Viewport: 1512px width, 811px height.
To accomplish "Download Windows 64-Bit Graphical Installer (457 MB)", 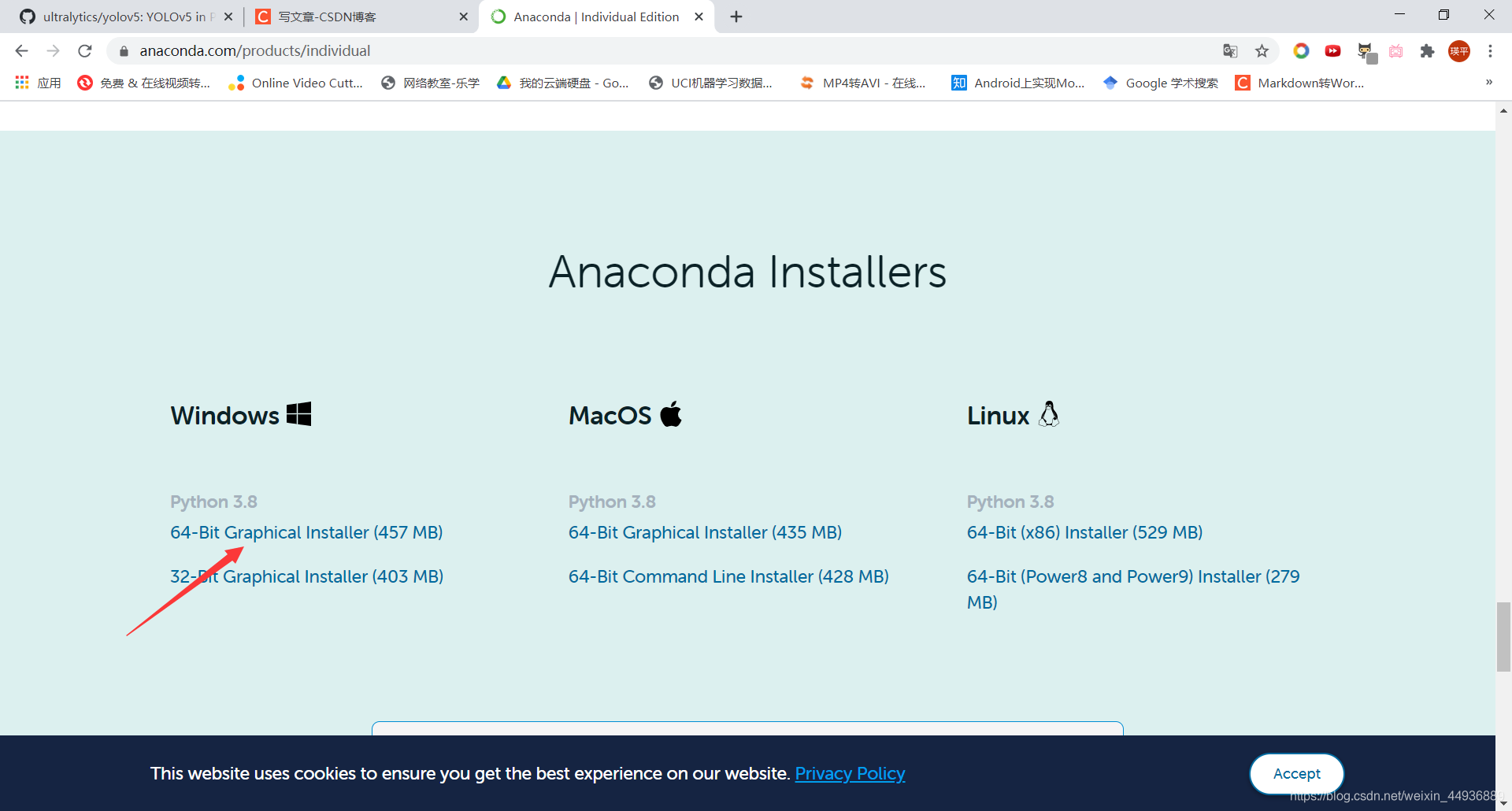I will pos(306,532).
